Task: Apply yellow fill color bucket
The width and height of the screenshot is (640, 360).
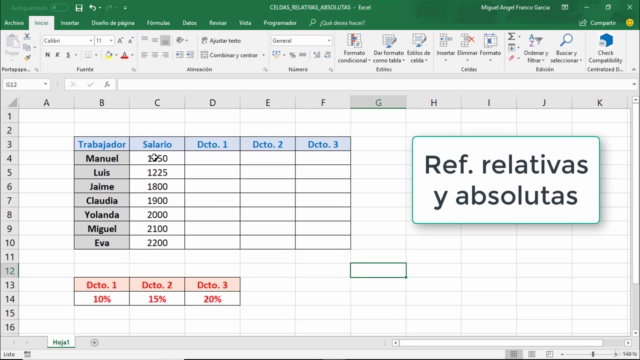Action: coord(109,55)
